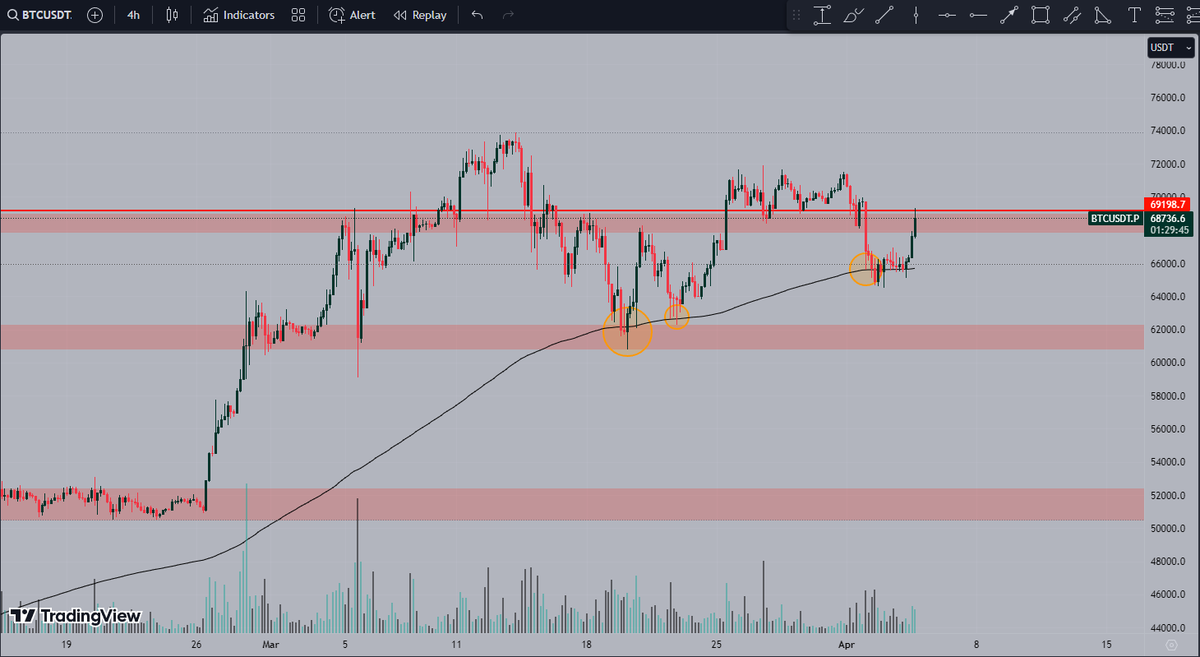
Task: Select the measure height tool in favorites toolbar
Action: pos(823,15)
